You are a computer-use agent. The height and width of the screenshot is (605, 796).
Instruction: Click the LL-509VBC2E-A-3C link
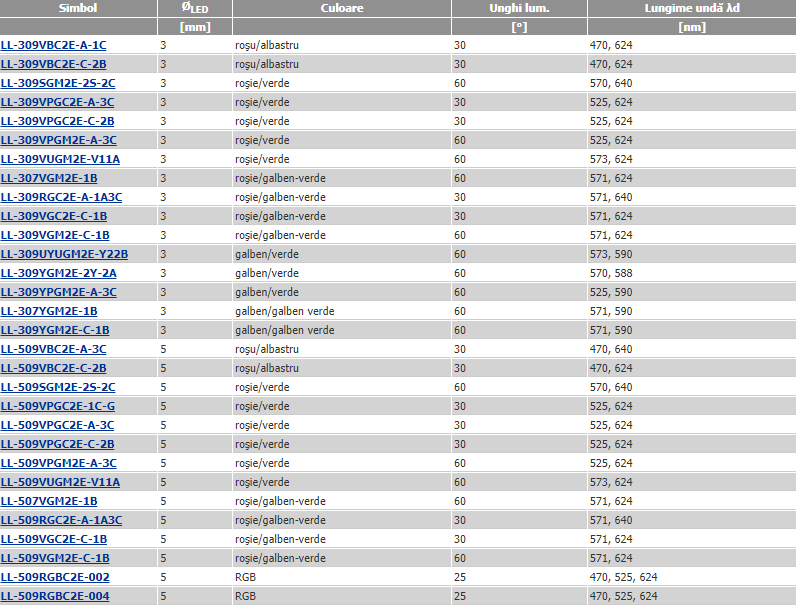click(53, 349)
